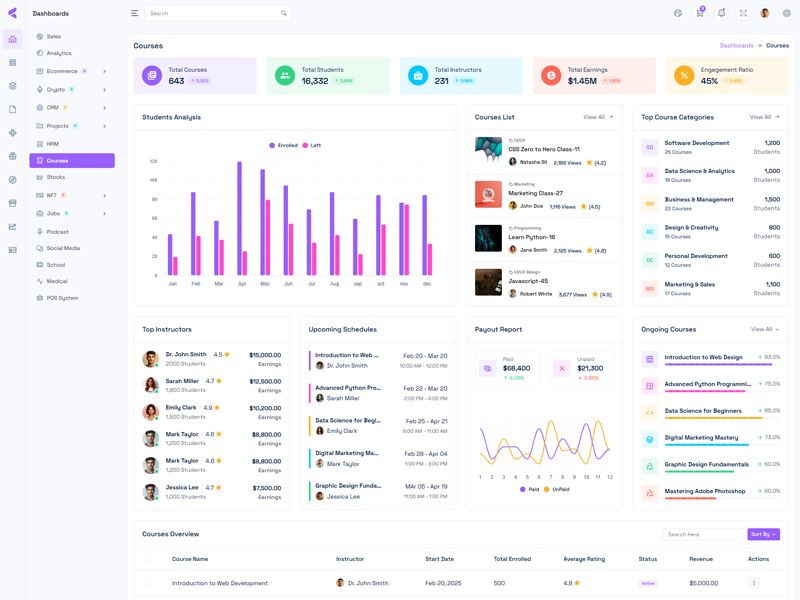Click the hamburger menu toggle icon
The width and height of the screenshot is (800, 600).
(x=135, y=13)
